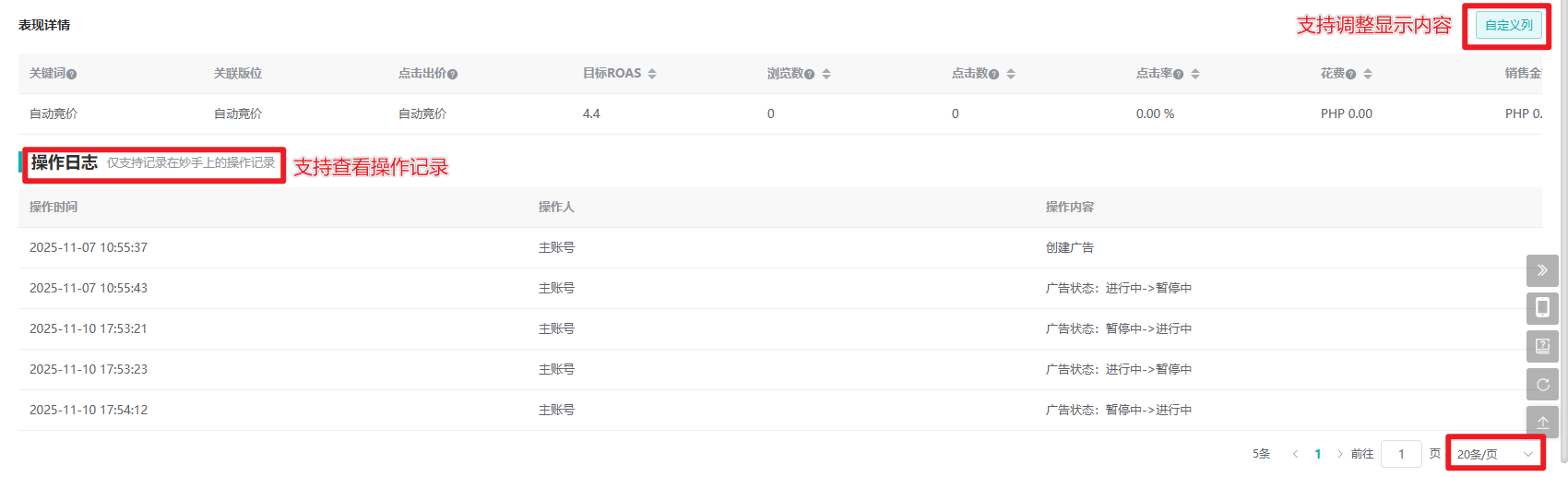Click the mobile phone floating icon

[1542, 307]
